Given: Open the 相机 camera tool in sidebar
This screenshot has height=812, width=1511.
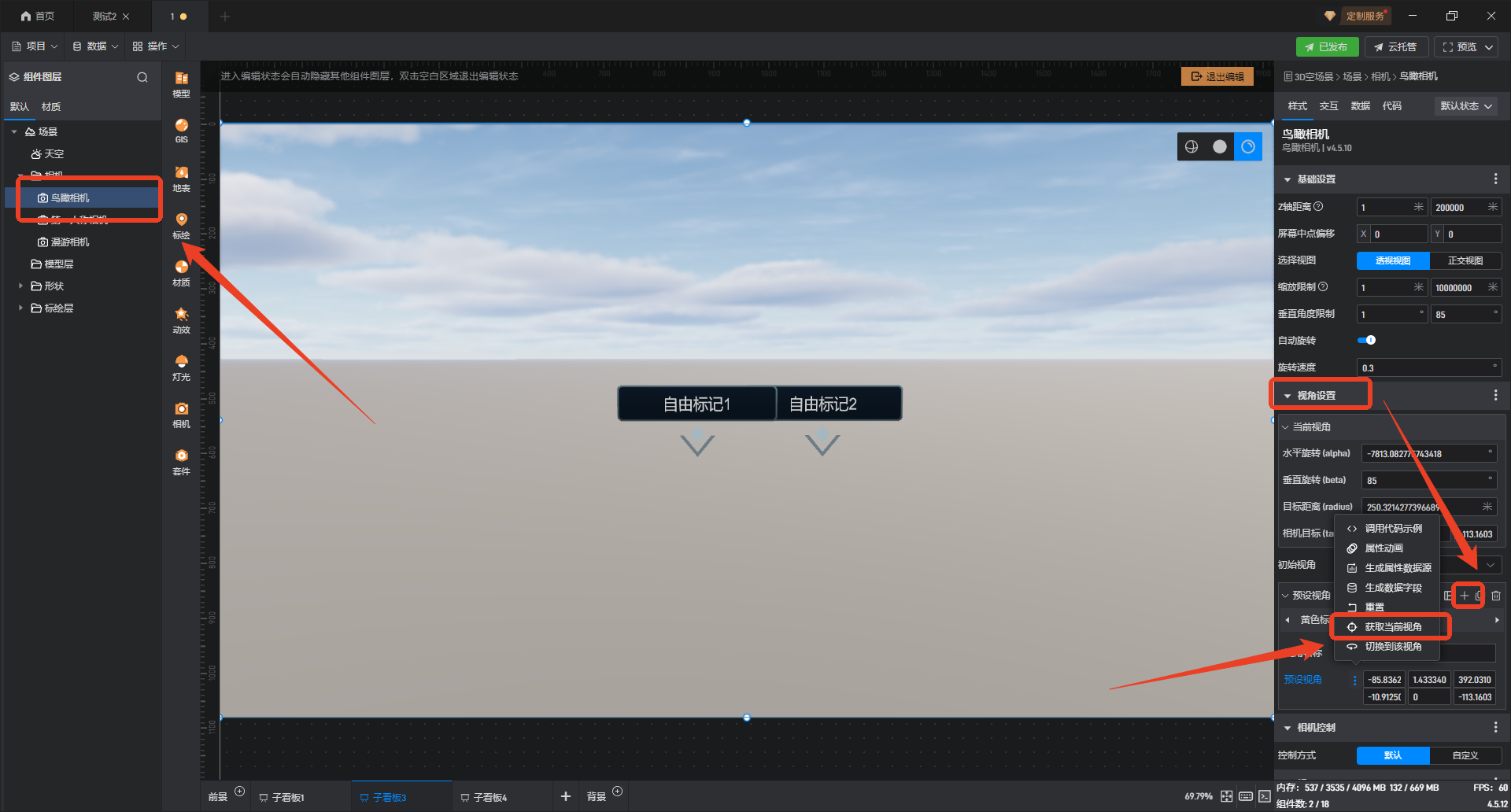Looking at the screenshot, I should [181, 414].
